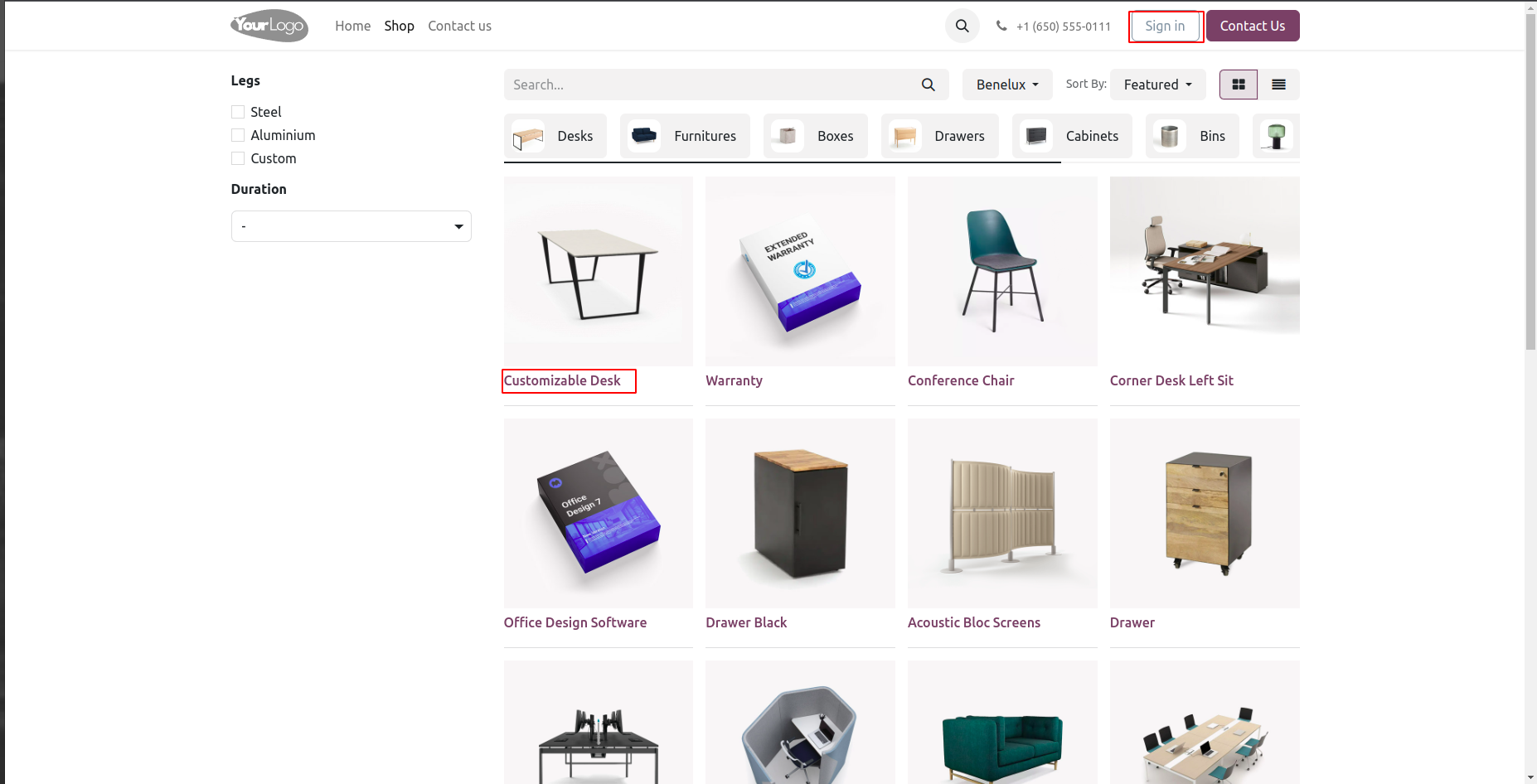Tick the Custom legs checkbox
The height and width of the screenshot is (784, 1537).
point(238,158)
